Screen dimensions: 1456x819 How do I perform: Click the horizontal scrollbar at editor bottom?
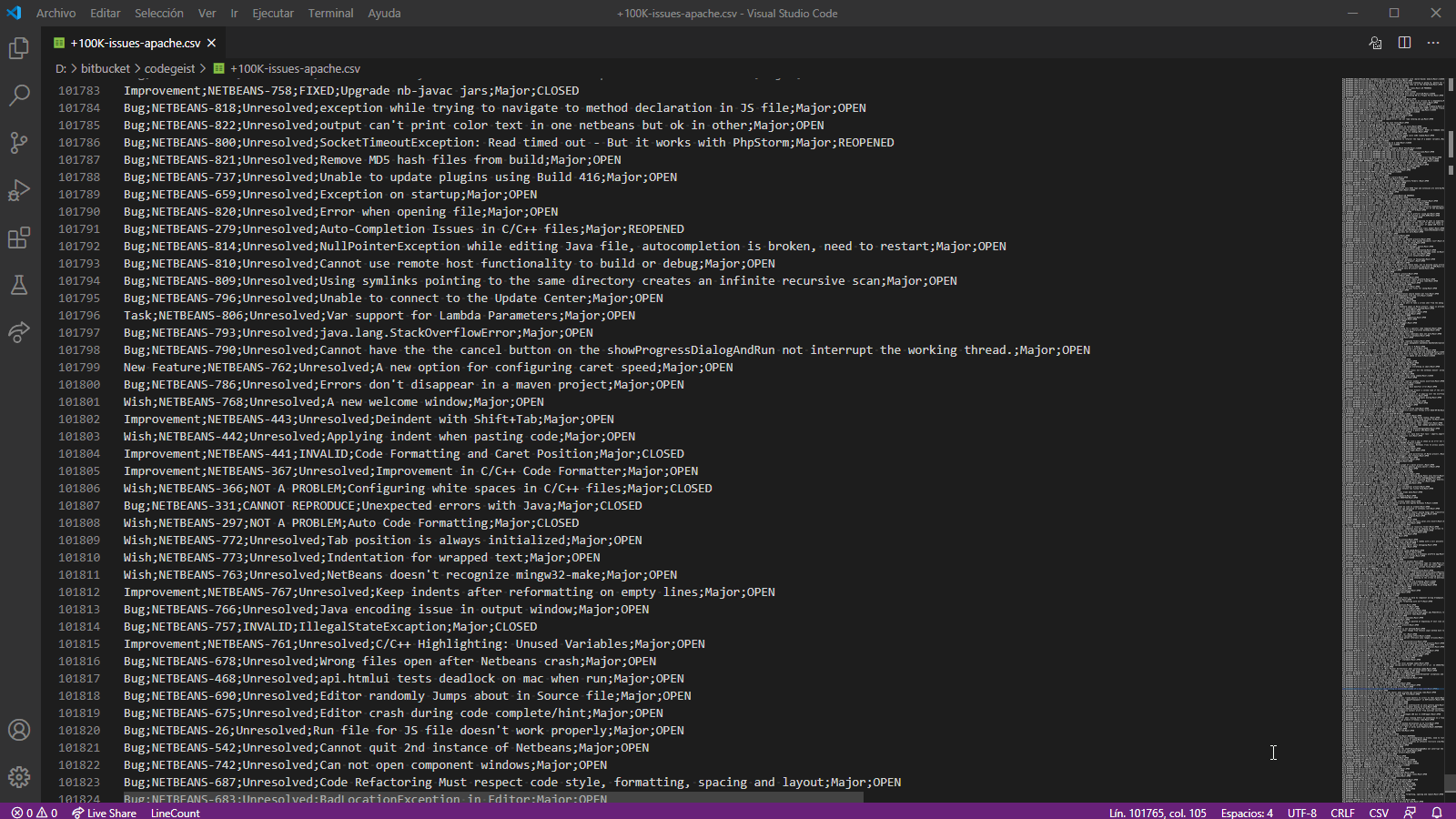[x=493, y=797]
